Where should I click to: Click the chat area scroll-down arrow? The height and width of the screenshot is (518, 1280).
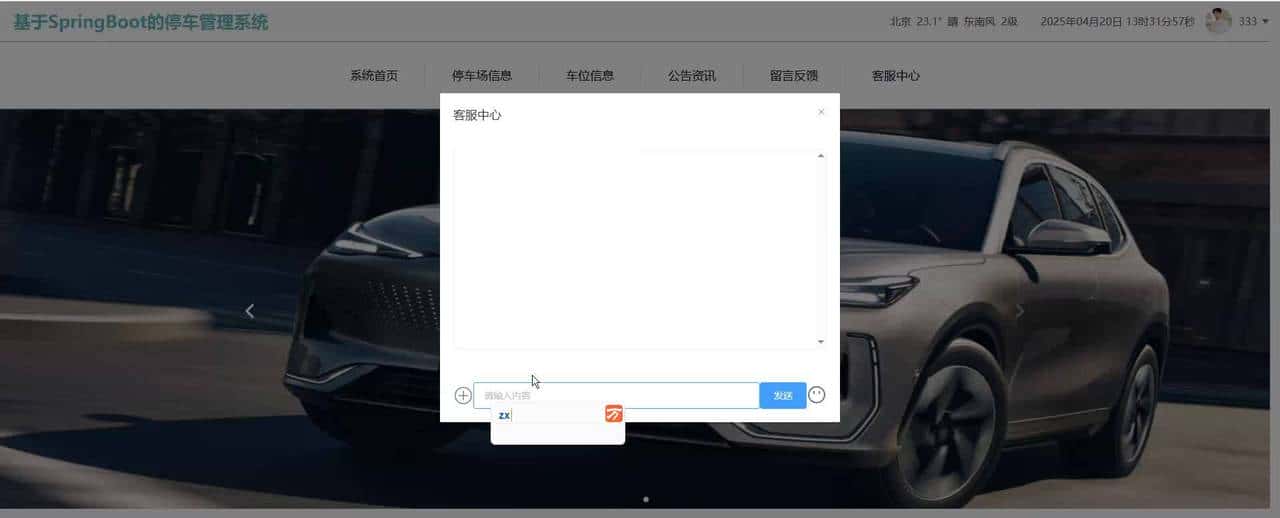pyautogui.click(x=821, y=342)
